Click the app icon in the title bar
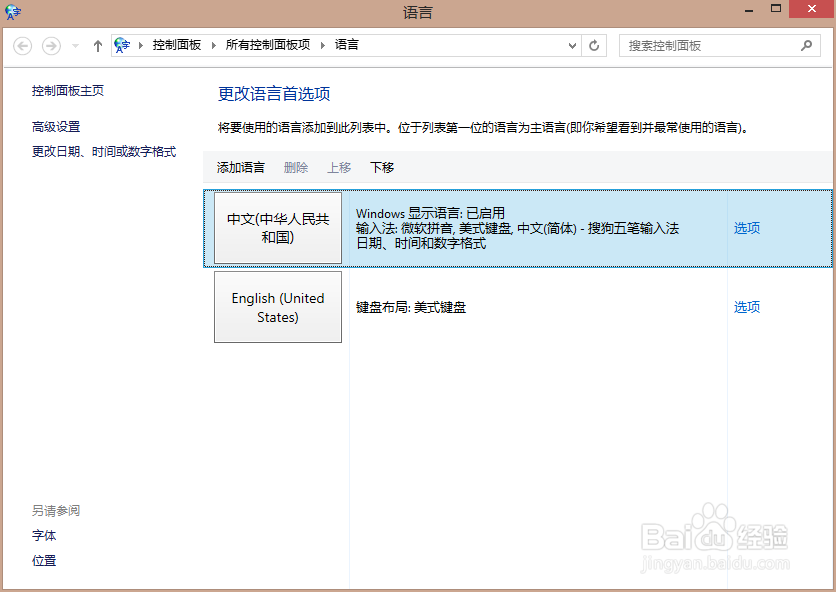This screenshot has width=836, height=592. click(11, 11)
